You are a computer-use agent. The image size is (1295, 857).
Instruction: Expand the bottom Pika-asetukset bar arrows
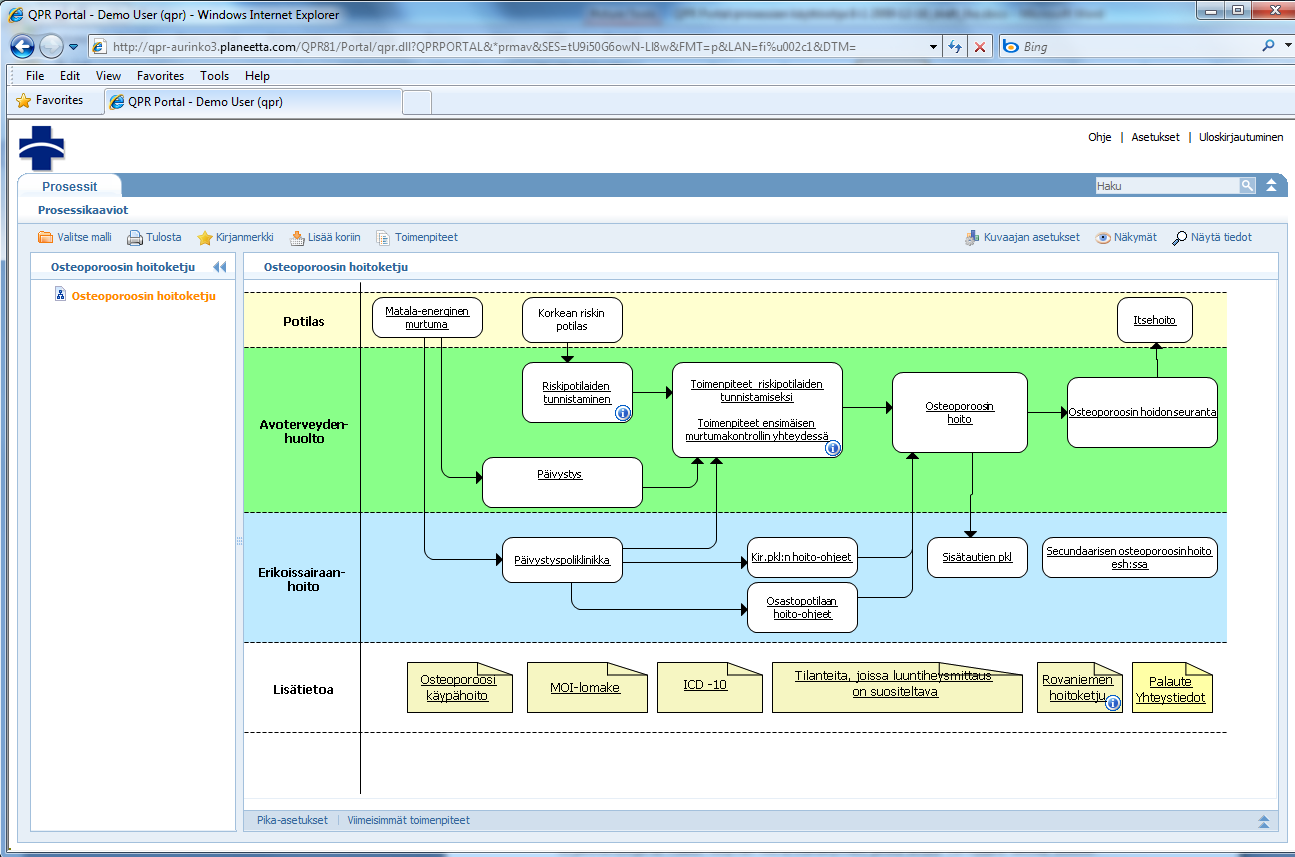pos(1264,821)
